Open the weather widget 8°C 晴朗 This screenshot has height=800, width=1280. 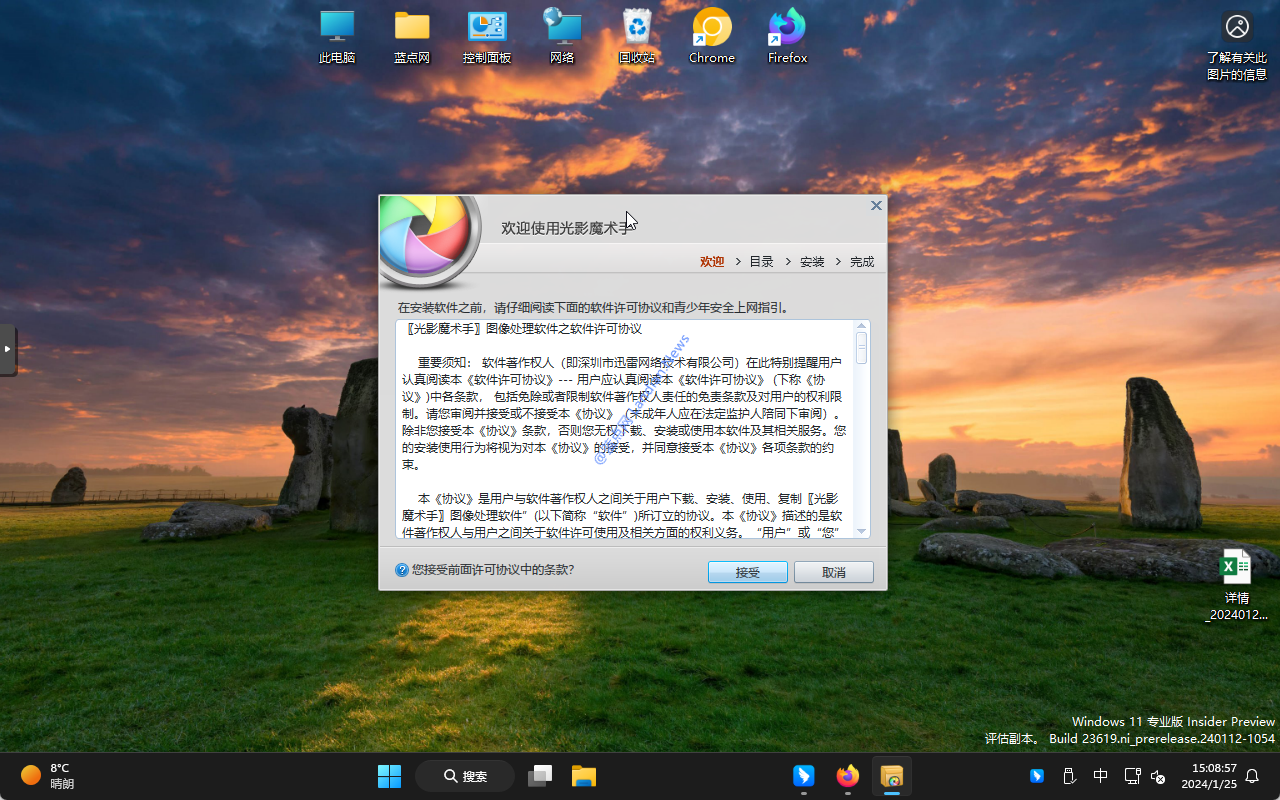click(48, 776)
